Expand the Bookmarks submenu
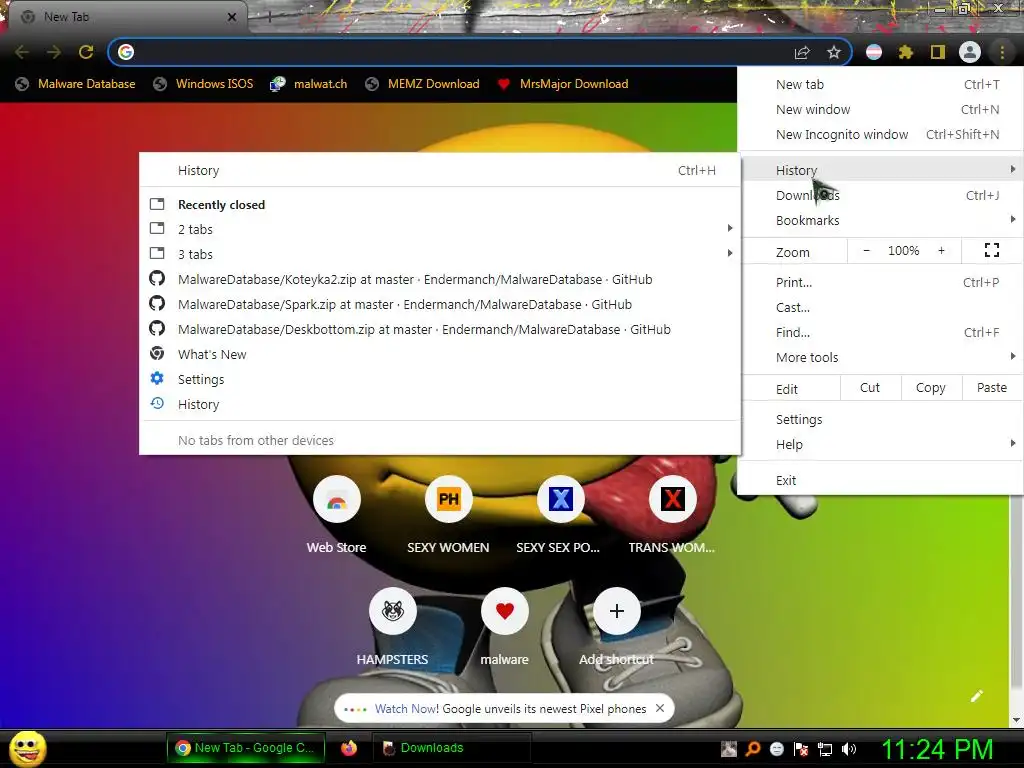The height and width of the screenshot is (768, 1024). [882, 221]
